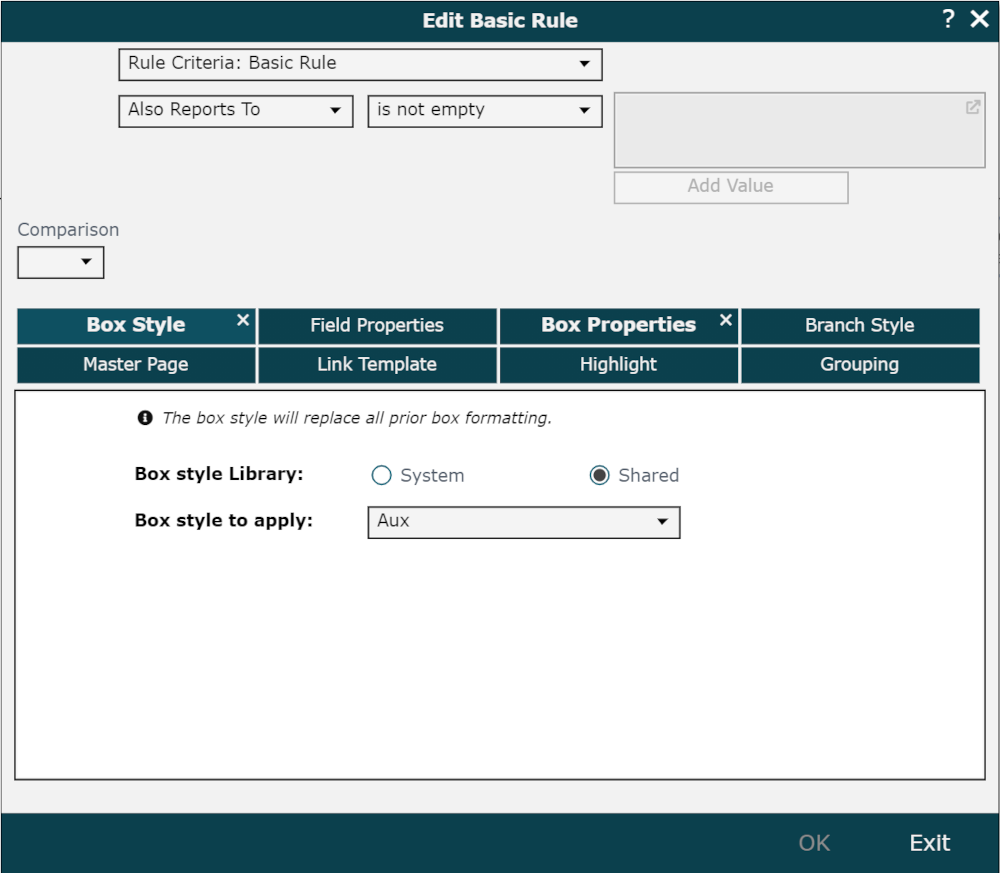
Task: Open the 'is not empty' operator dropdown
Action: click(484, 111)
